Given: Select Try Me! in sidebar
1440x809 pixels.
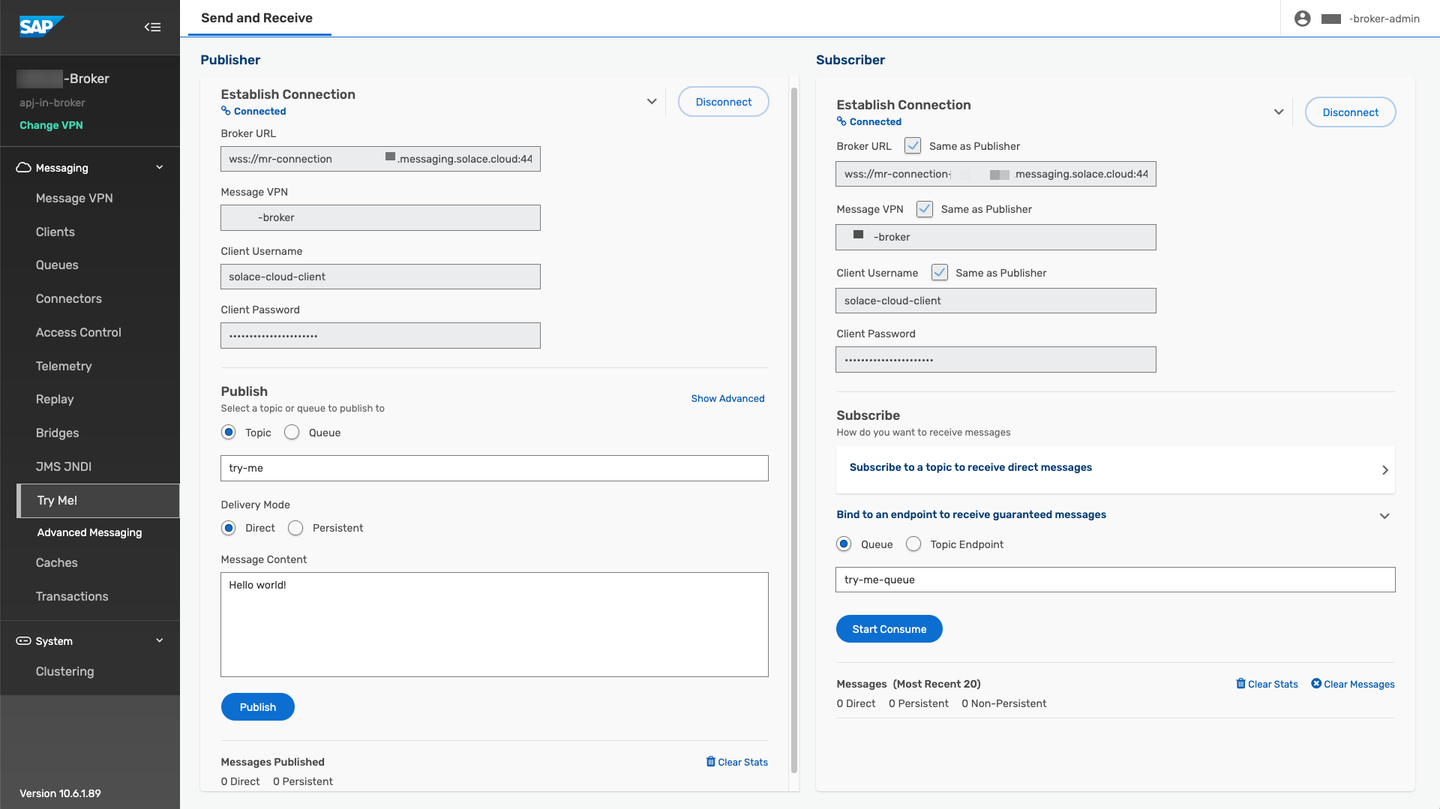Looking at the screenshot, I should pos(98,500).
